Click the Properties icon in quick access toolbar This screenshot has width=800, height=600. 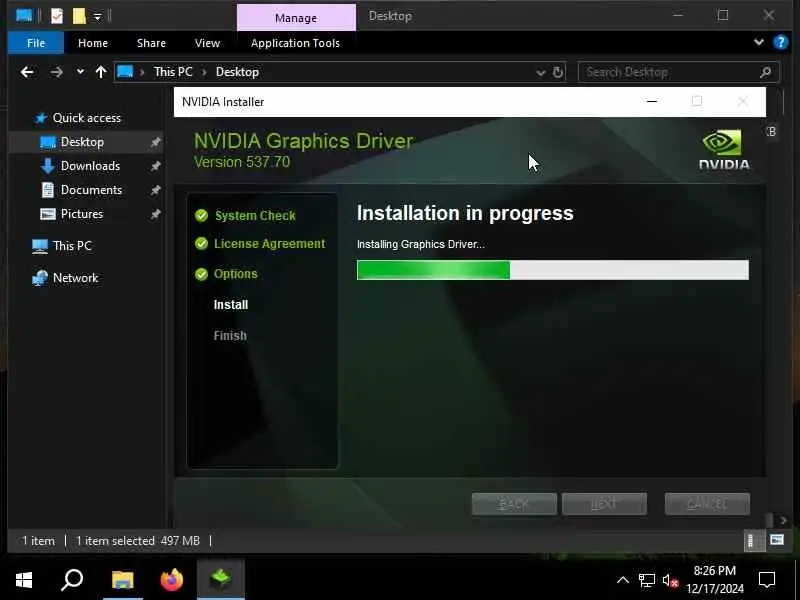[57, 16]
